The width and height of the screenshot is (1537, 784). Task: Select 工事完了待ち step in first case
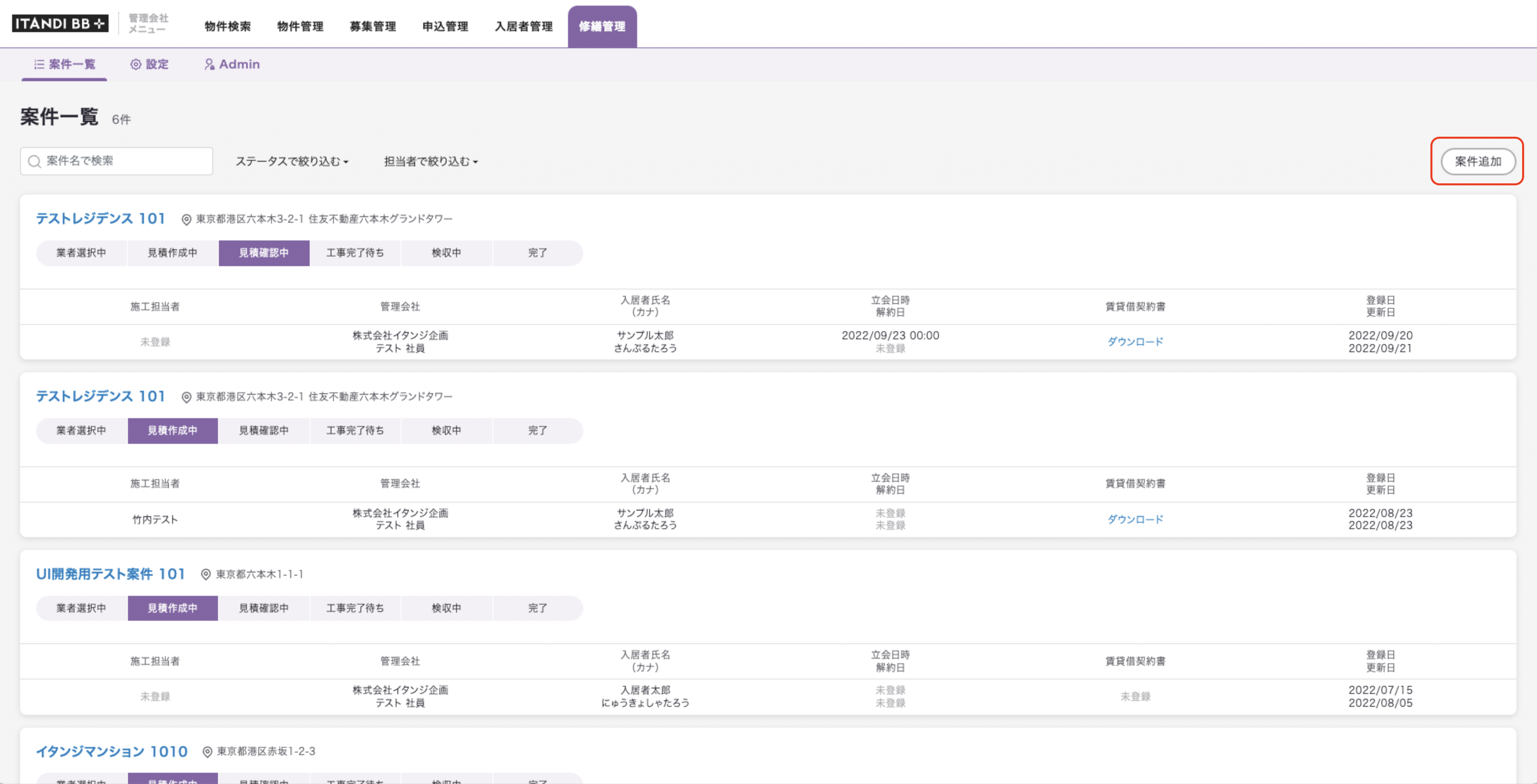click(x=355, y=253)
